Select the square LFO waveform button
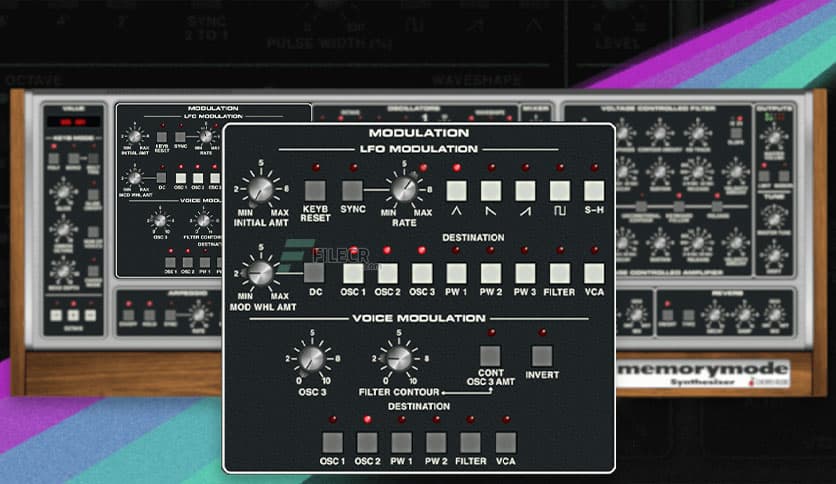This screenshot has width=836, height=484. pyautogui.click(x=560, y=190)
